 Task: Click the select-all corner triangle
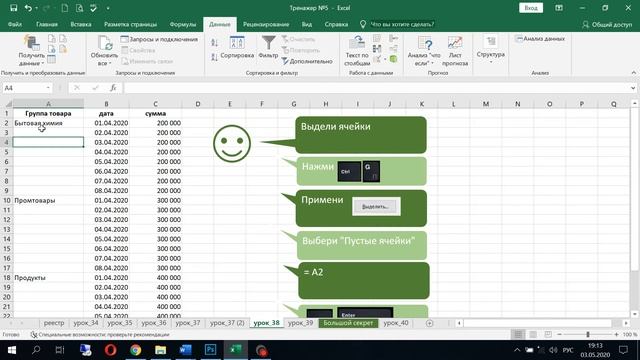tap(8, 104)
